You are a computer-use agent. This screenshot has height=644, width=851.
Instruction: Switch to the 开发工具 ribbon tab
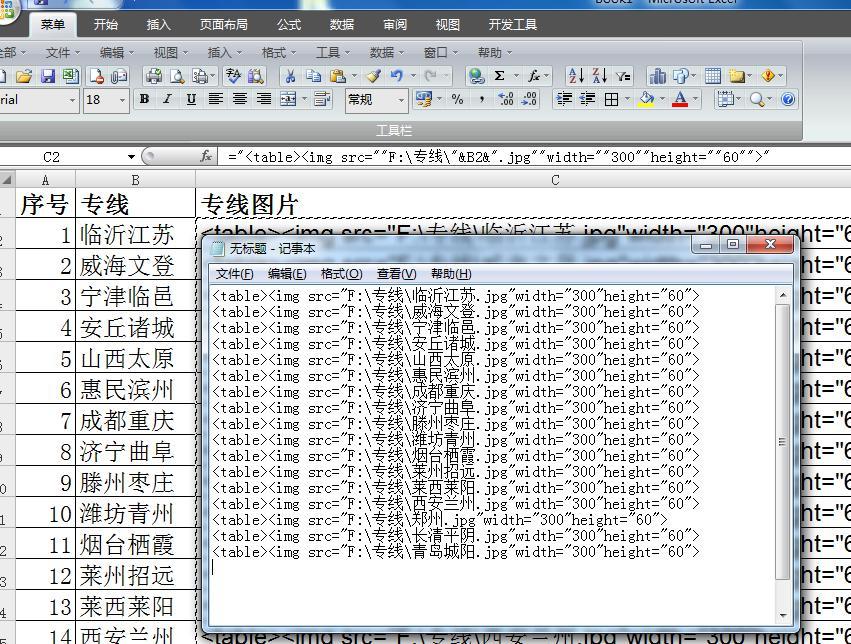click(512, 24)
